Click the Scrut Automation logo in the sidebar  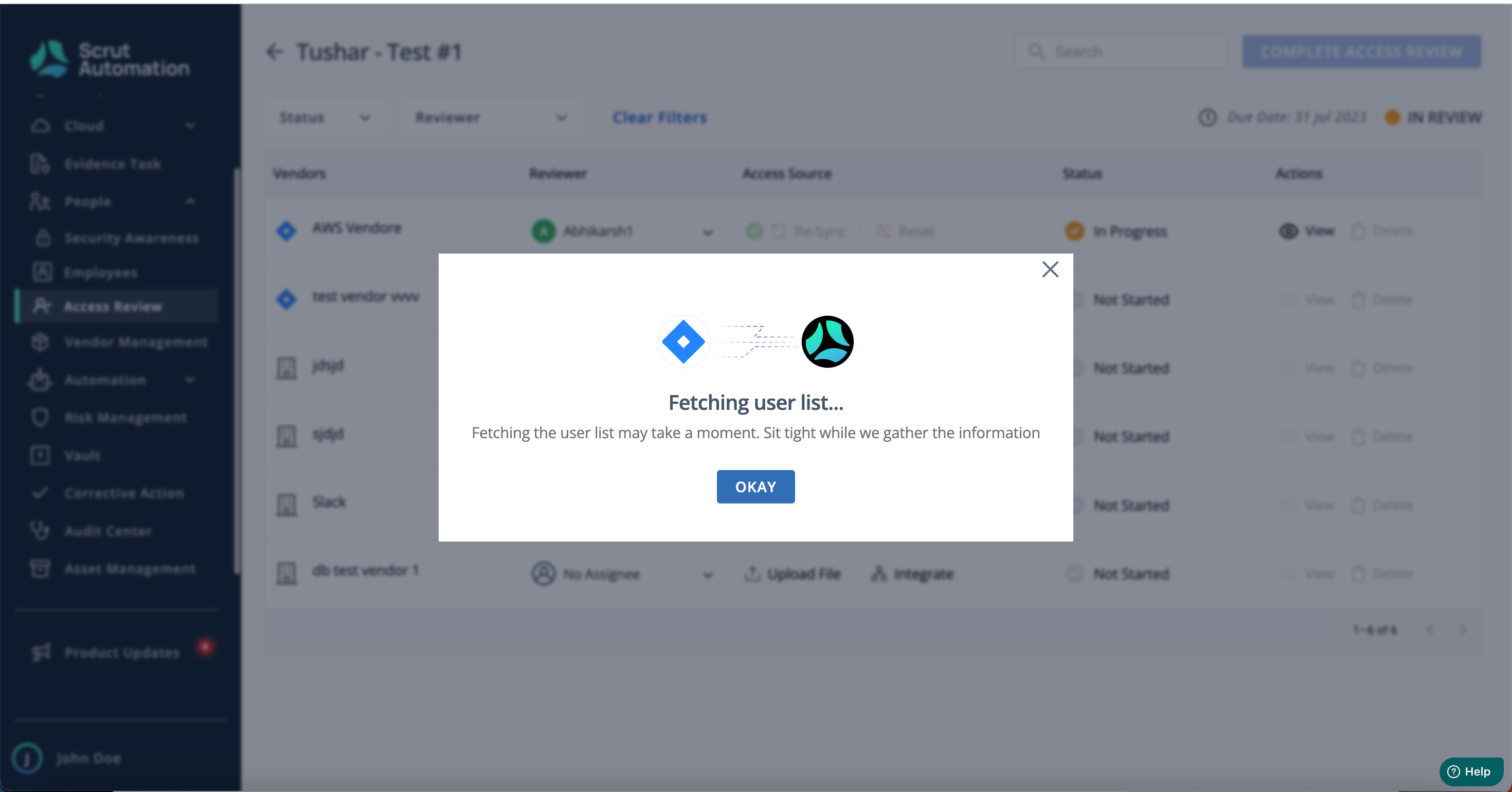(x=111, y=59)
